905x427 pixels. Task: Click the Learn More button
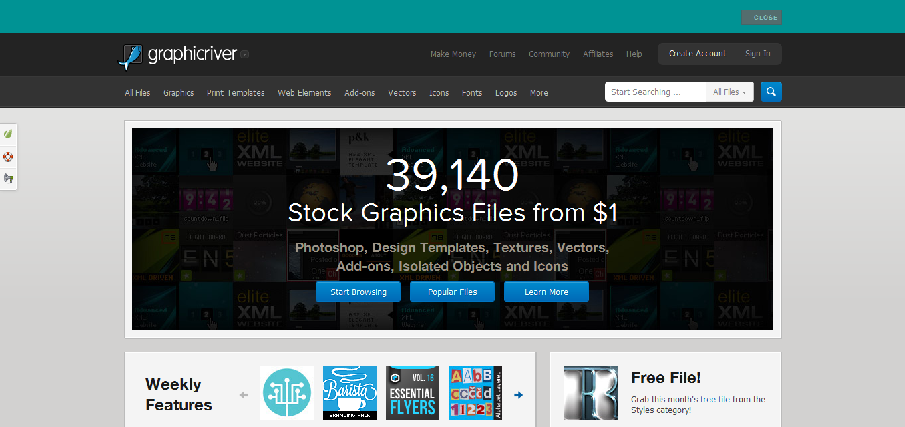pos(546,292)
